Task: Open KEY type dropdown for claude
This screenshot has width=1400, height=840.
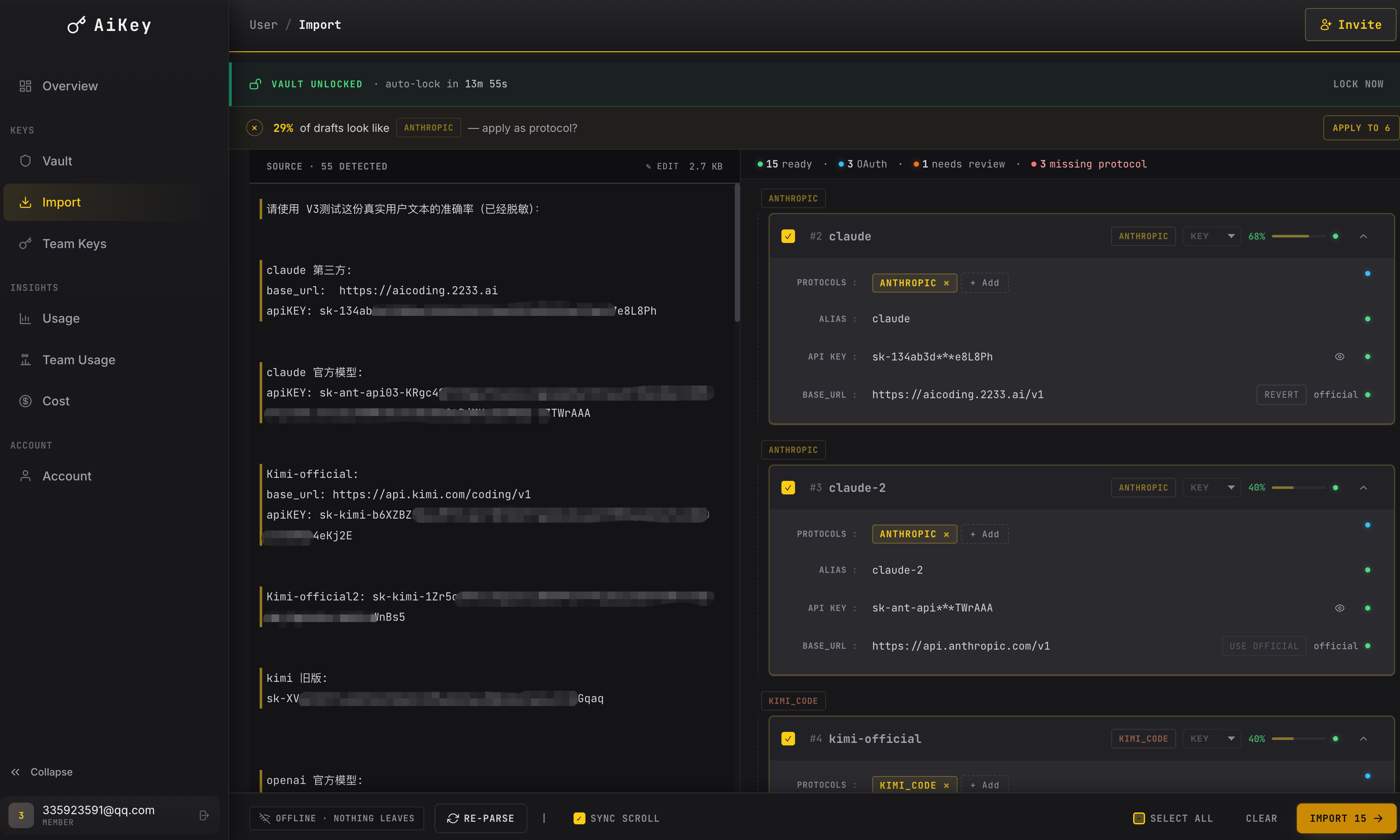Action: pyautogui.click(x=1211, y=236)
